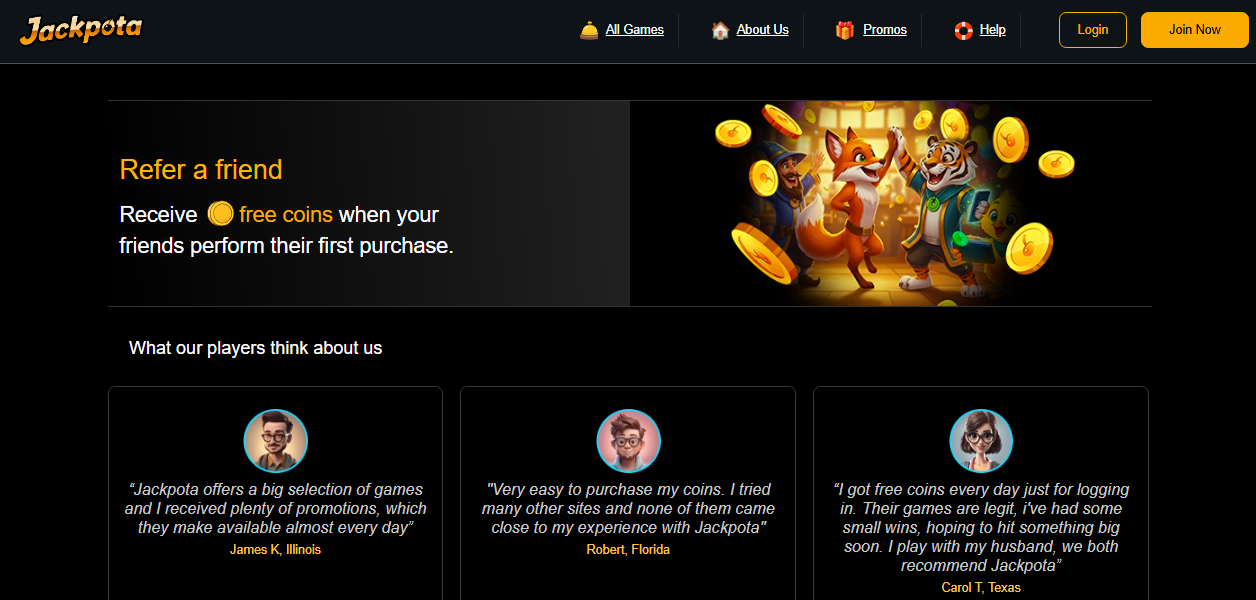The height and width of the screenshot is (600, 1256).
Task: Click the Robert, Florida name
Action: coord(628,550)
